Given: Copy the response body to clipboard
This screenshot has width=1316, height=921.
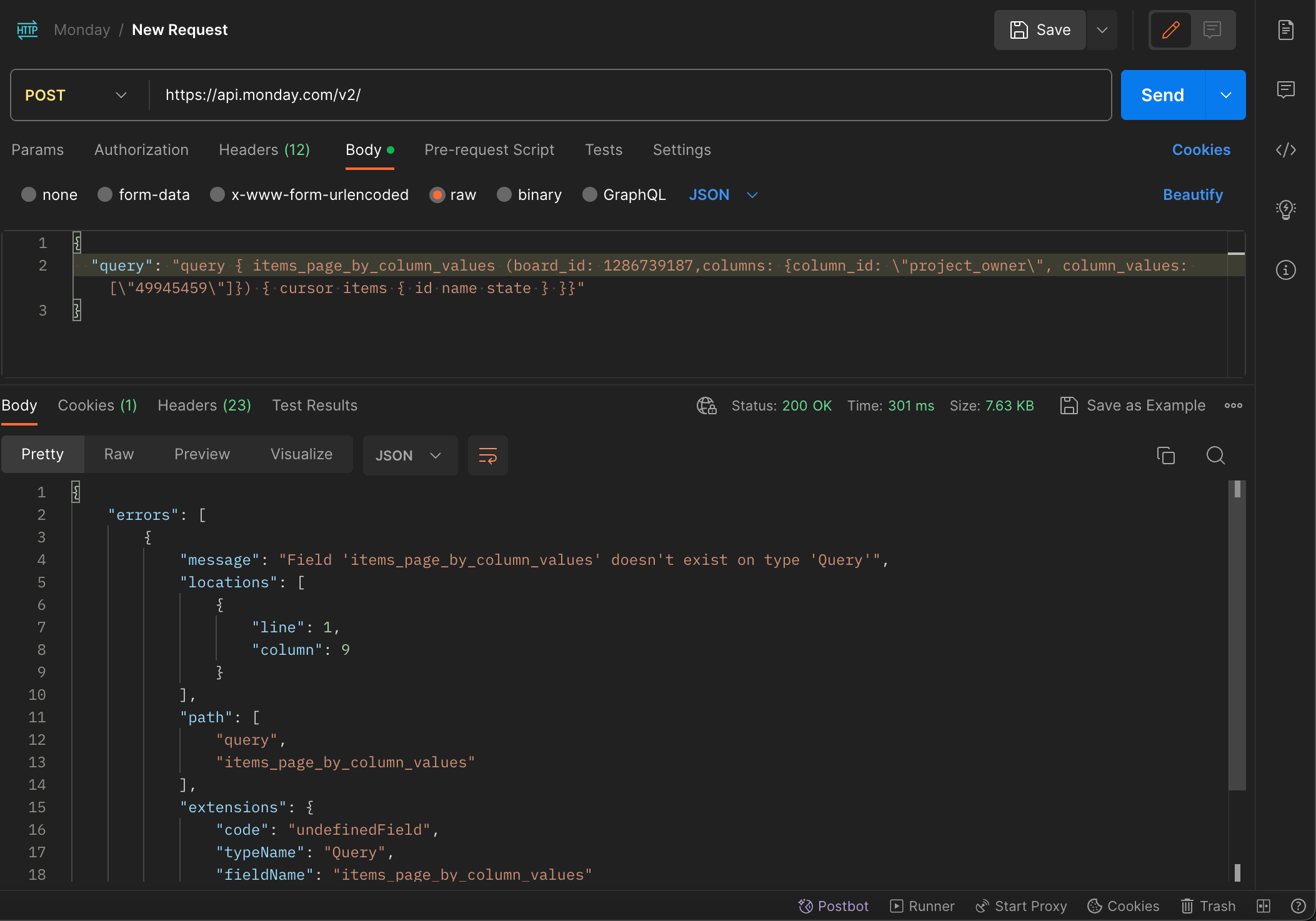Looking at the screenshot, I should 1165,456.
